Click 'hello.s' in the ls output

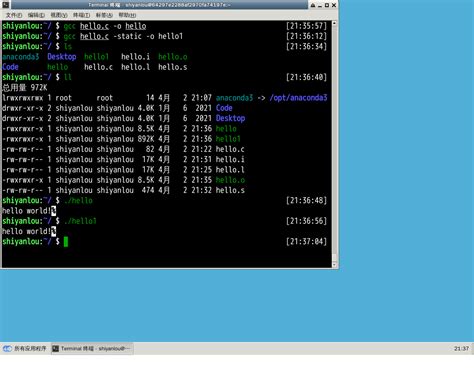[173, 67]
